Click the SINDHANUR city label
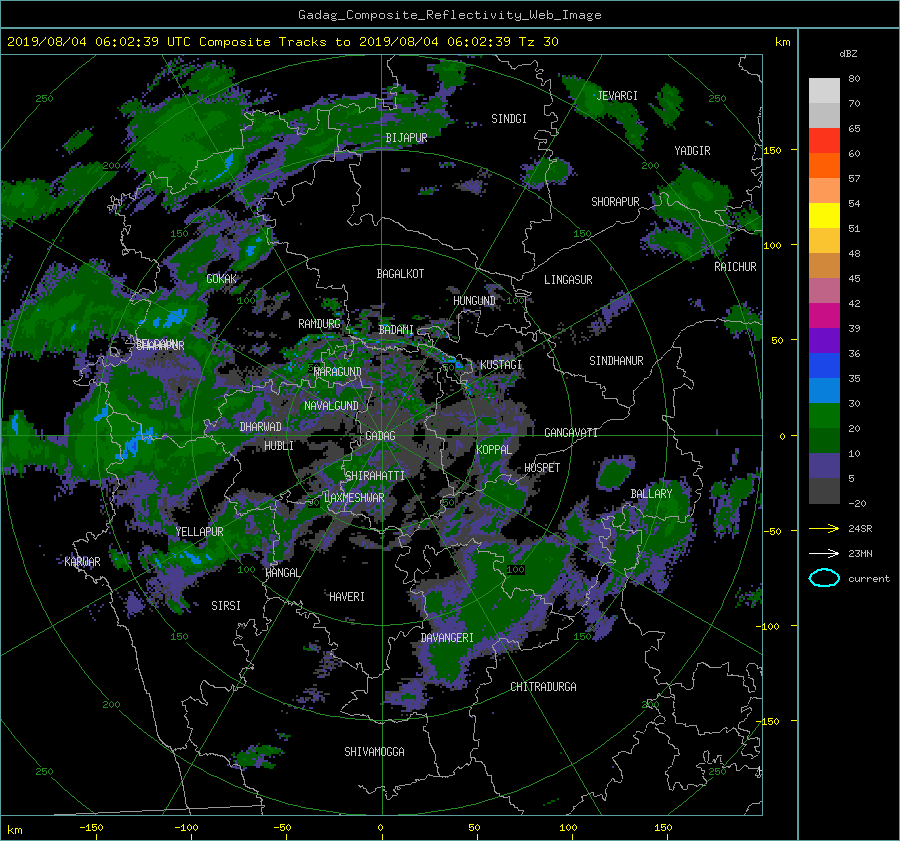Viewport: 900px width, 841px height. coord(616,361)
